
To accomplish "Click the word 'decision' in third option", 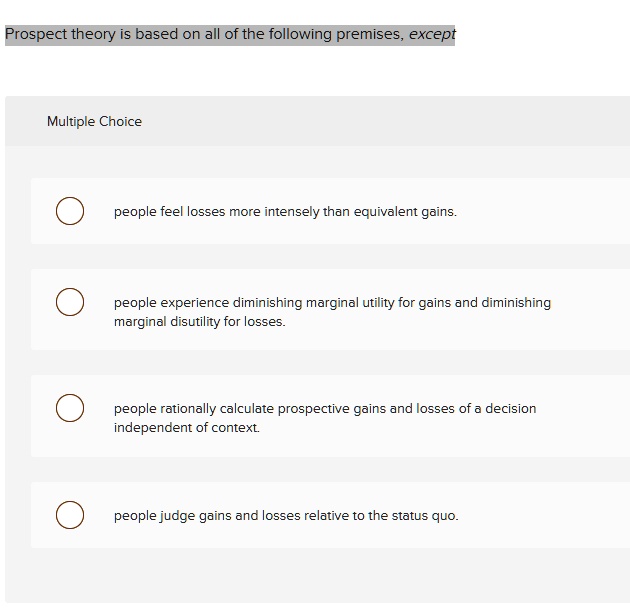I will pos(511,408).
